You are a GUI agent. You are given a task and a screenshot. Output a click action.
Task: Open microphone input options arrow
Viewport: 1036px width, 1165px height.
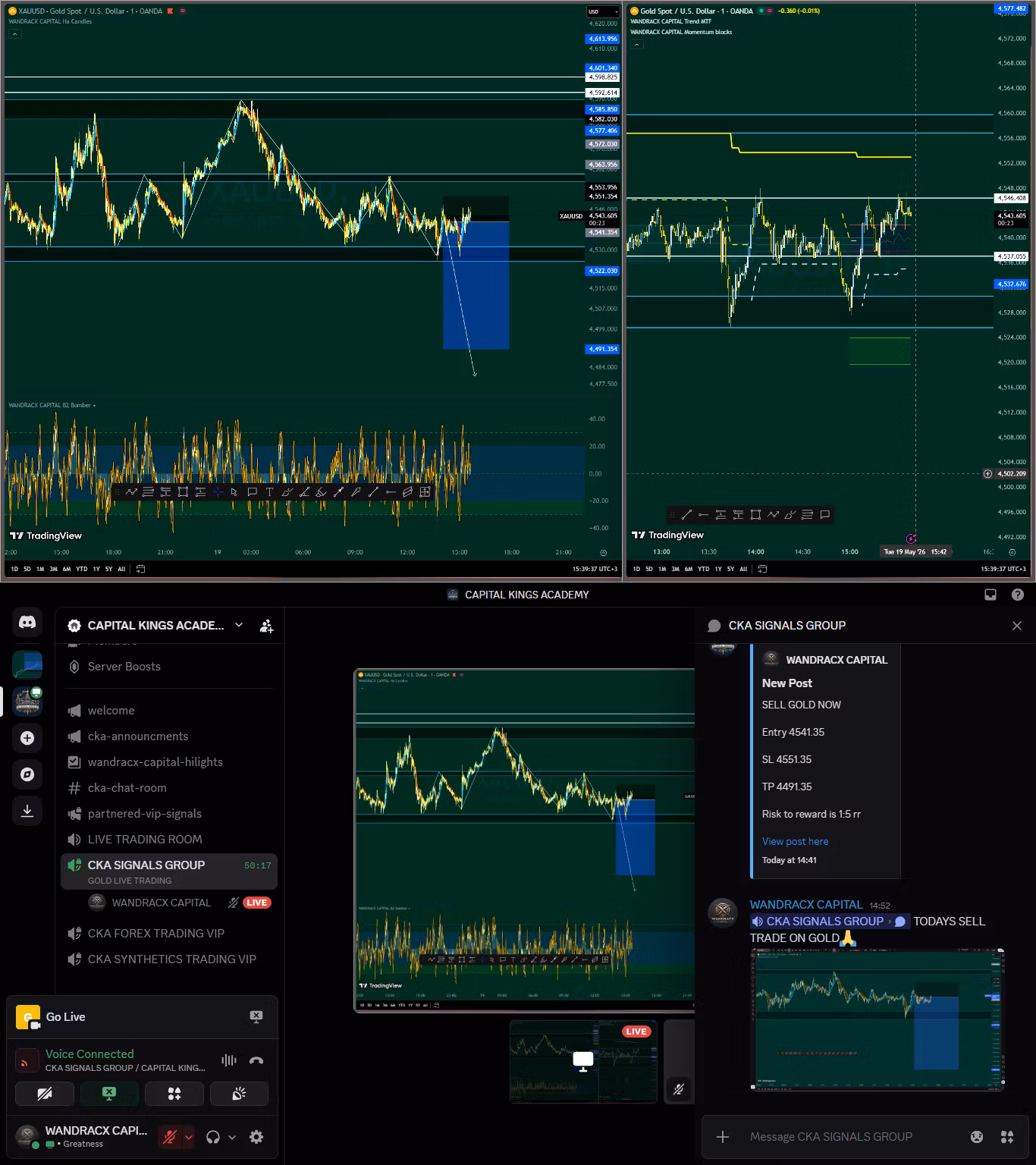[188, 1137]
